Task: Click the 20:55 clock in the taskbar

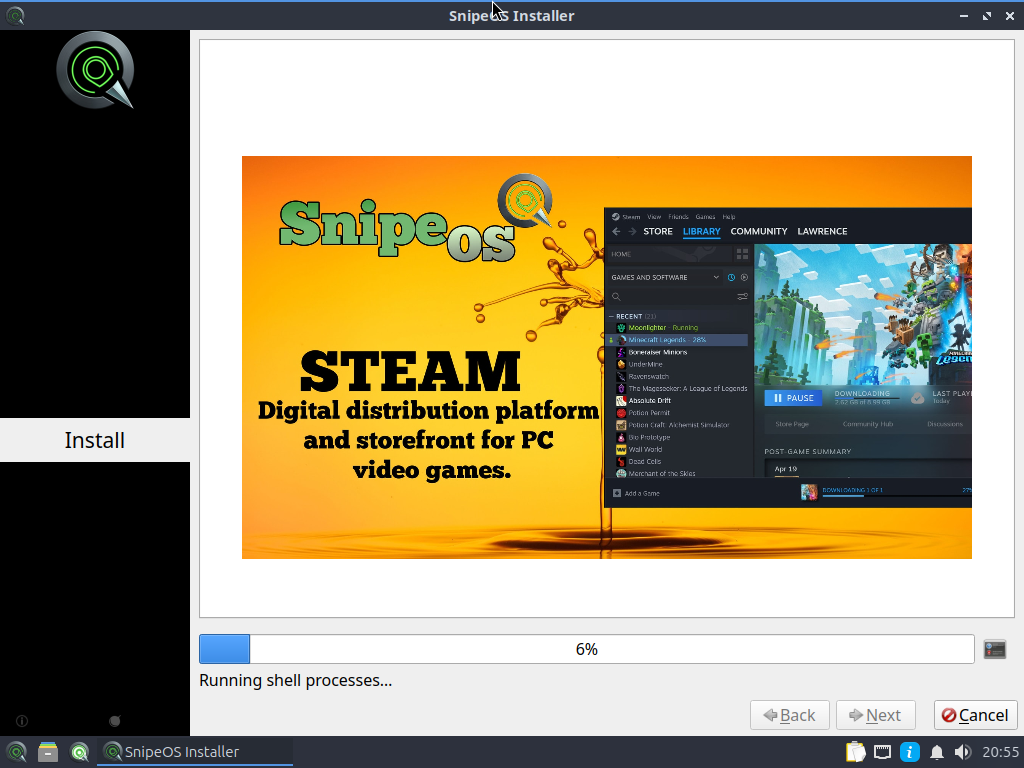Action: coord(1000,752)
